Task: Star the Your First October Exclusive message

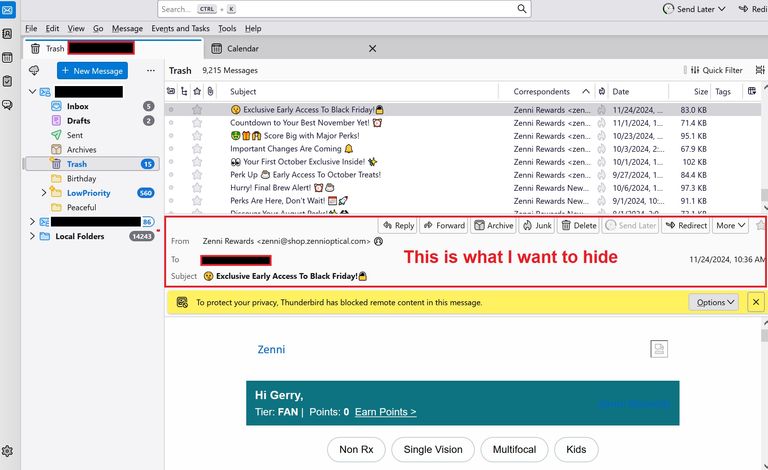Action: click(x=197, y=162)
